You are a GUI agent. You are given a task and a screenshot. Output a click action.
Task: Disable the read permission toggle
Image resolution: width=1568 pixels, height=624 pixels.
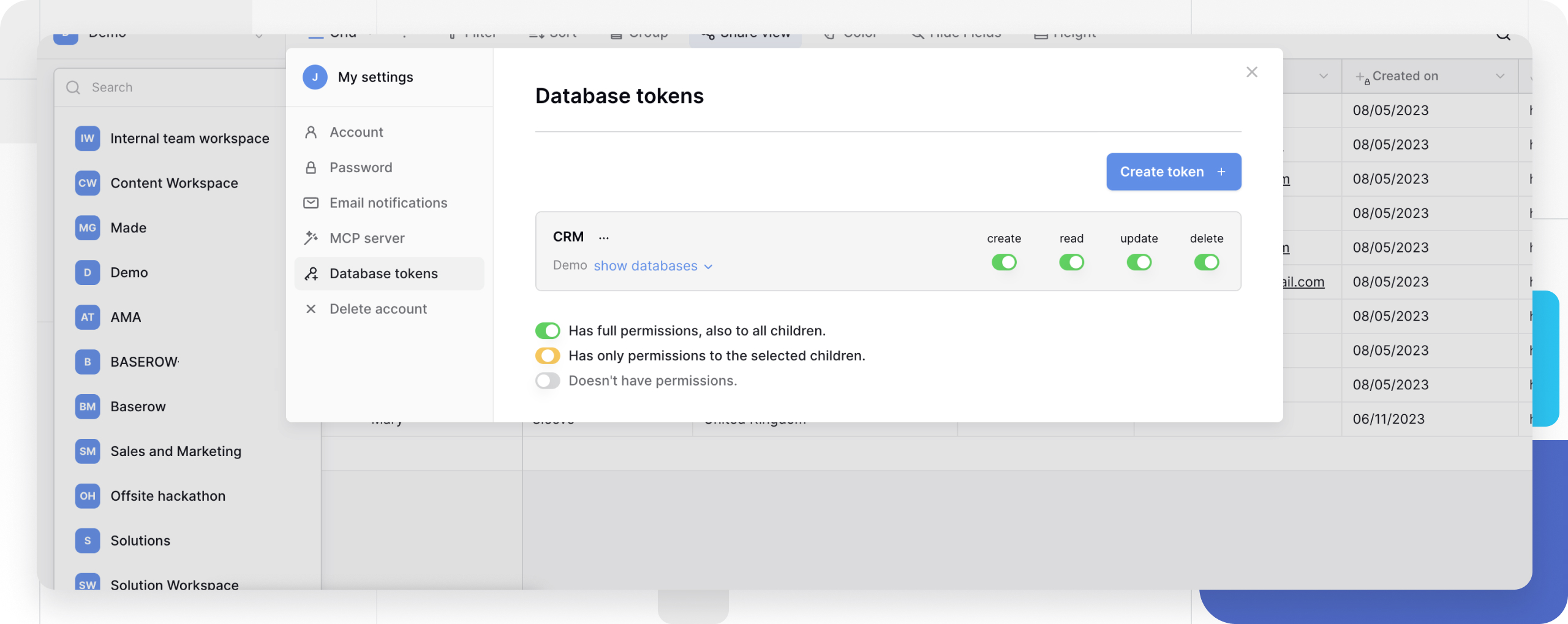coord(1071,262)
